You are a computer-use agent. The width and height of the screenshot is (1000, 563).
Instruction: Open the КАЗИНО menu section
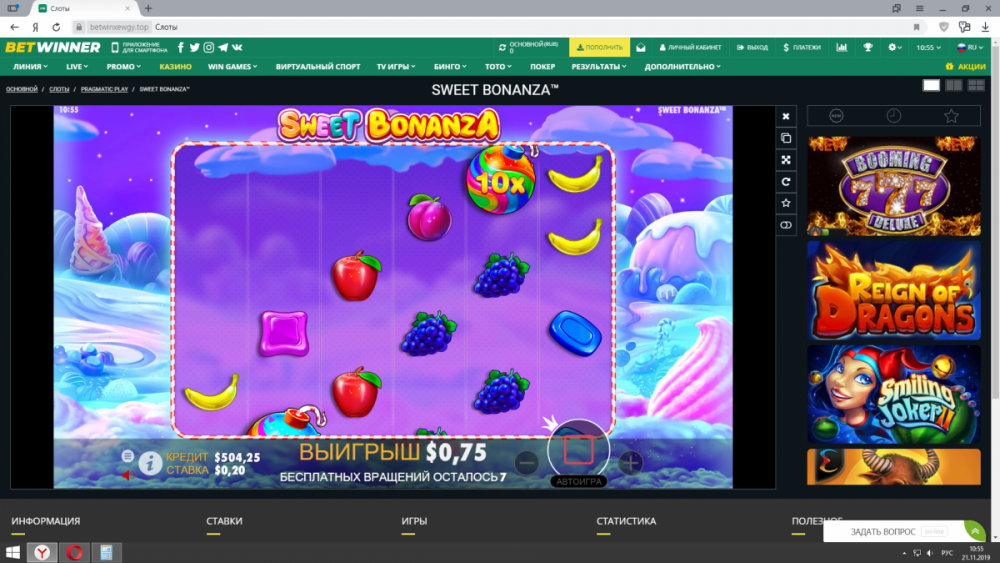175,67
